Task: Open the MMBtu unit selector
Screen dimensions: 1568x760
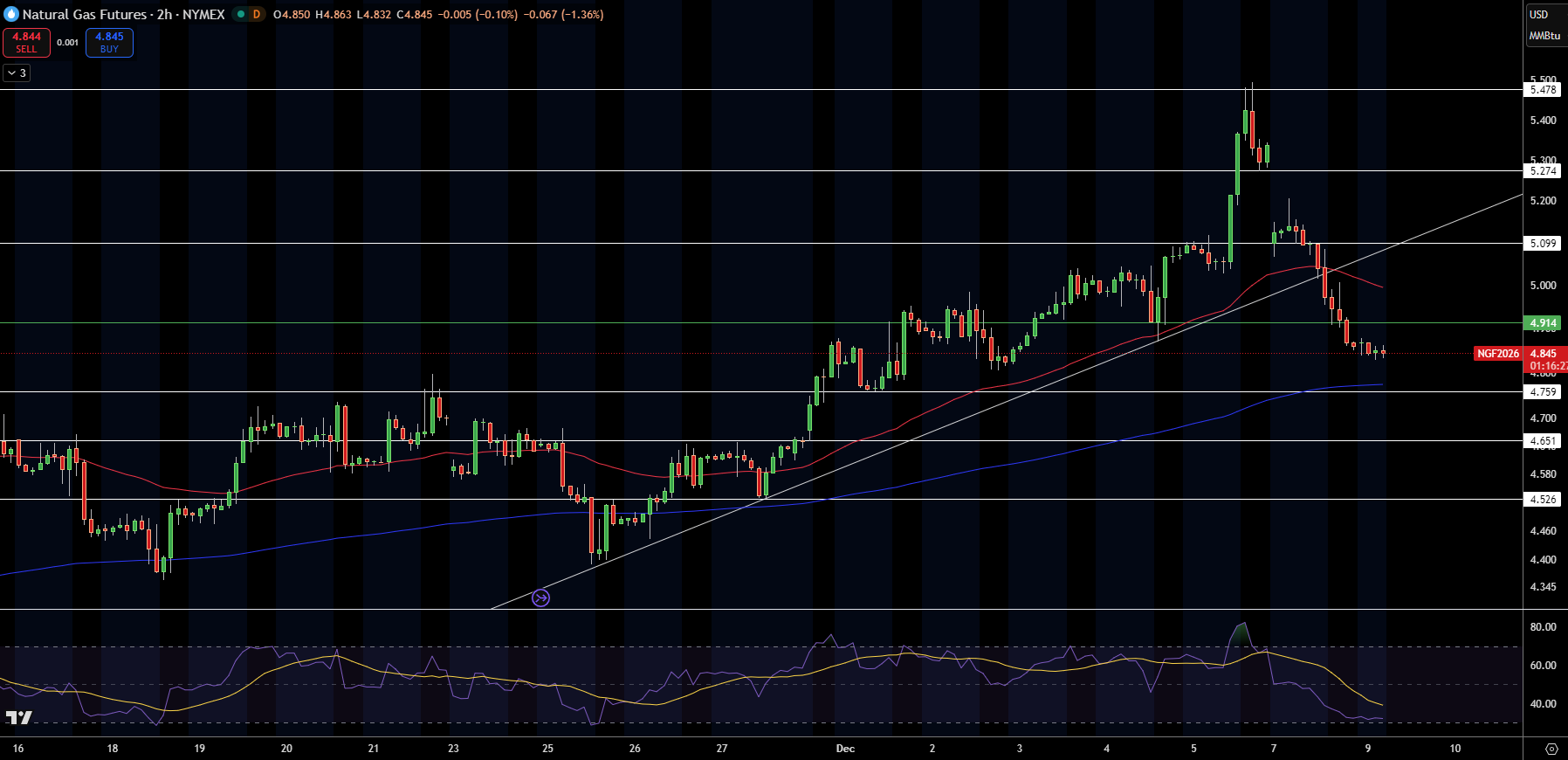Action: 1544,36
